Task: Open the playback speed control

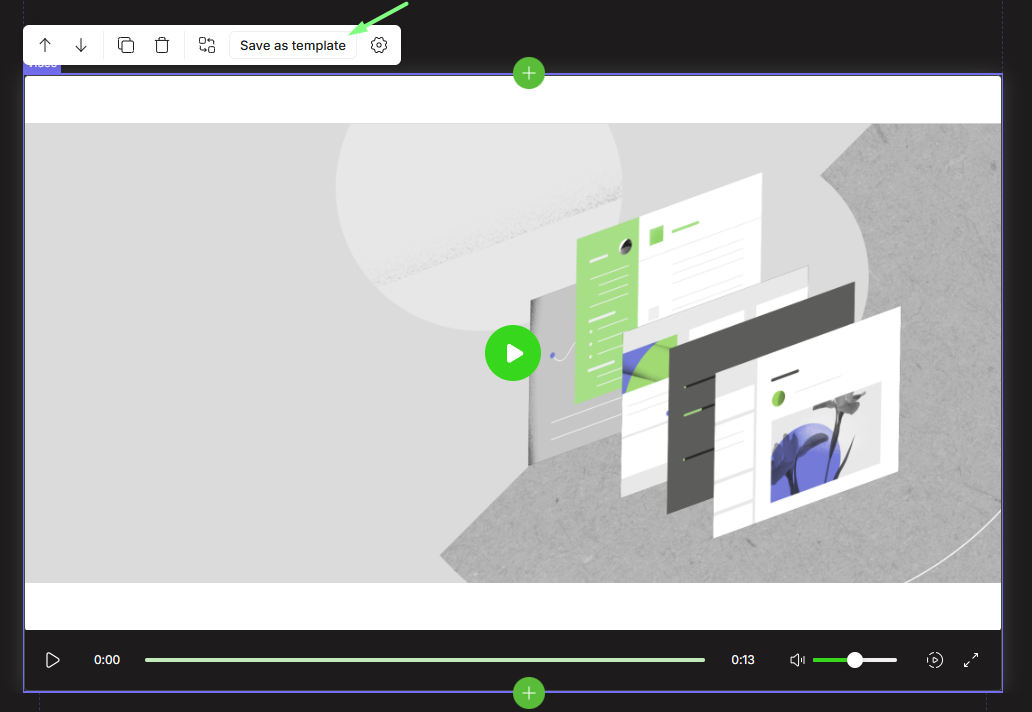Action: (935, 660)
